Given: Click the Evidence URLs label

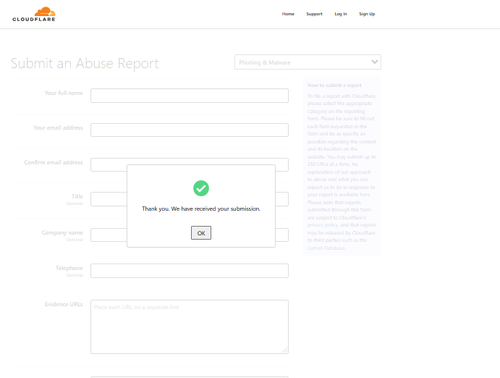Looking at the screenshot, I should (64, 304).
